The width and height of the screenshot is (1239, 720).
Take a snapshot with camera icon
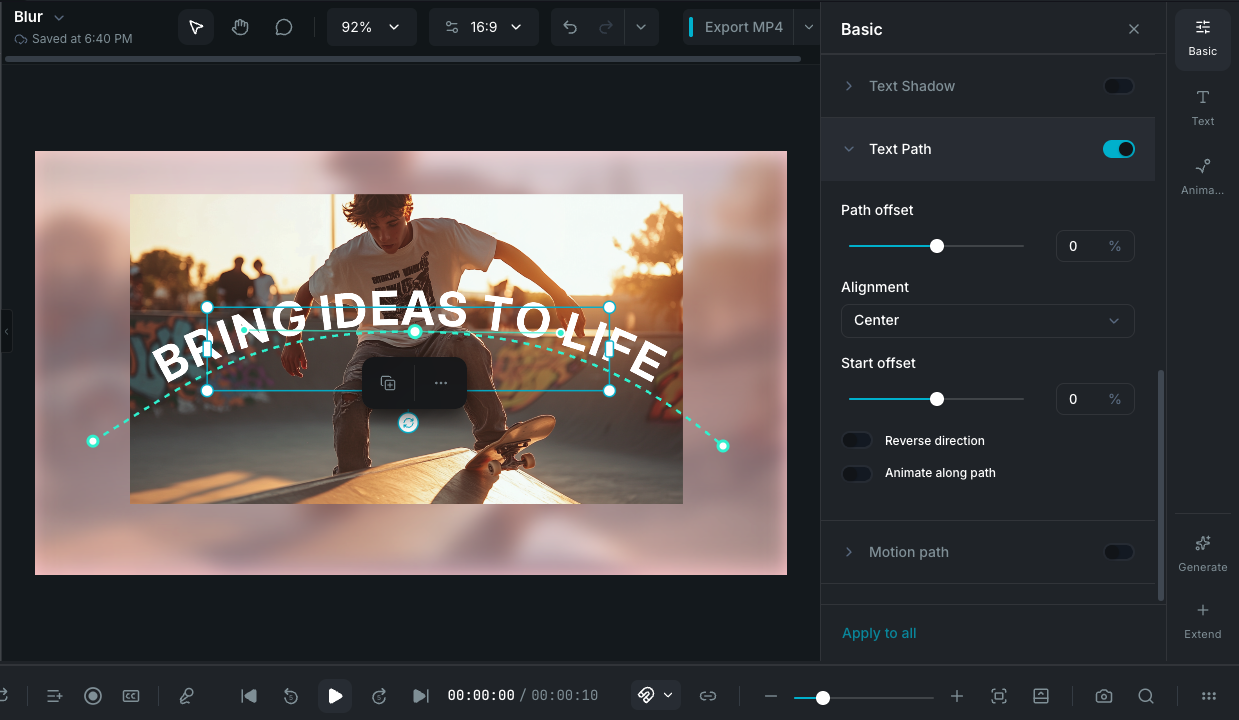1103,696
